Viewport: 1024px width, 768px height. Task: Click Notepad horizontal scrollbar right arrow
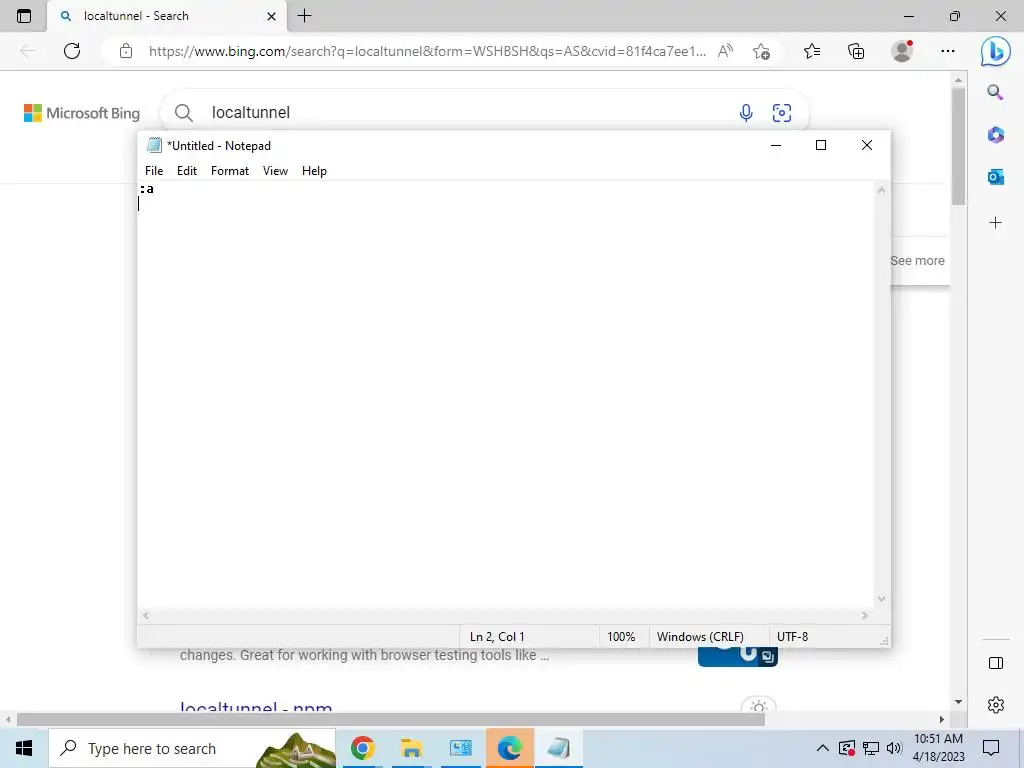(865, 616)
